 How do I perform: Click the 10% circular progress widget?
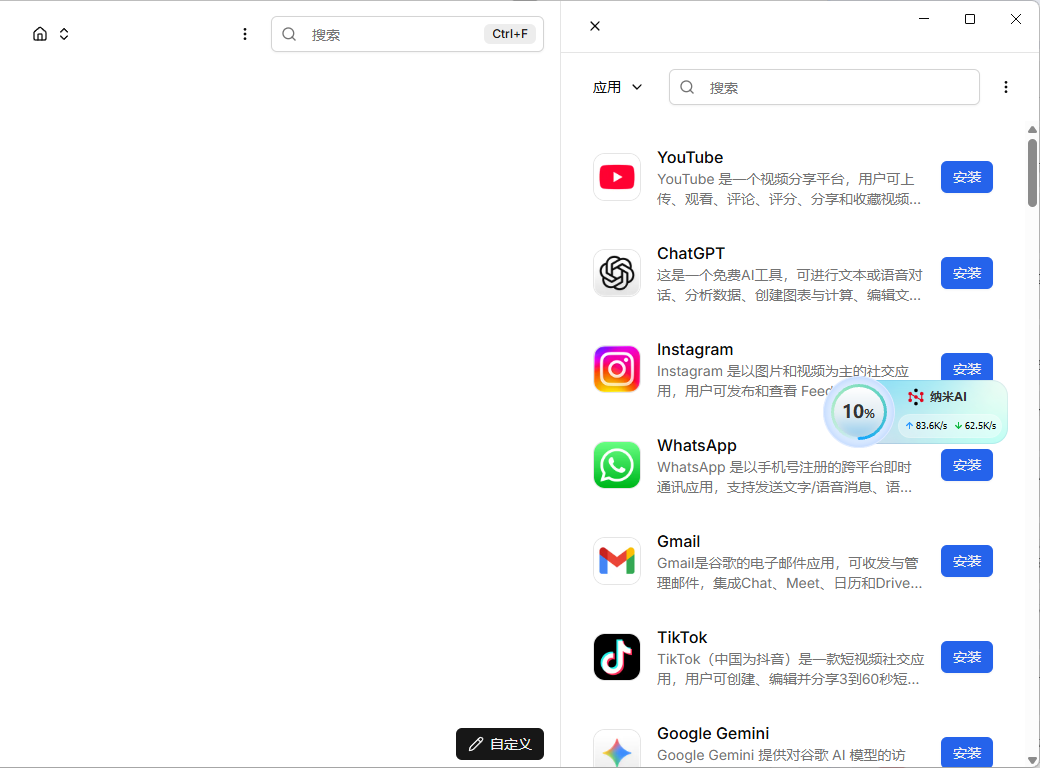coord(859,412)
